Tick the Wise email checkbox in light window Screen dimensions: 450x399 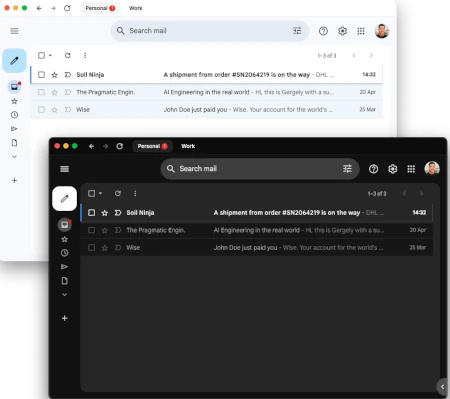pos(41,110)
